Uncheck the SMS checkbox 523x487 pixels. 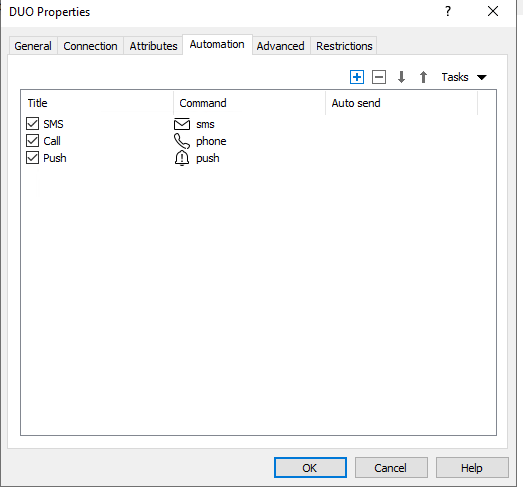(x=32, y=124)
